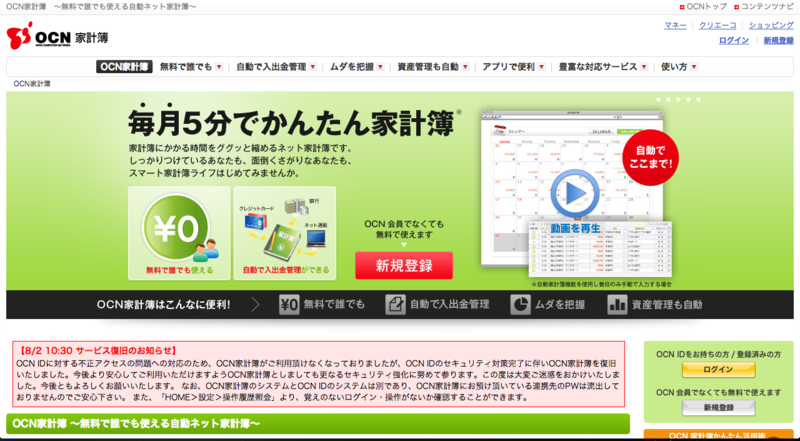This screenshot has height=441, width=800.
Task: Click the 新規登録 link in header
Action: [x=779, y=40]
